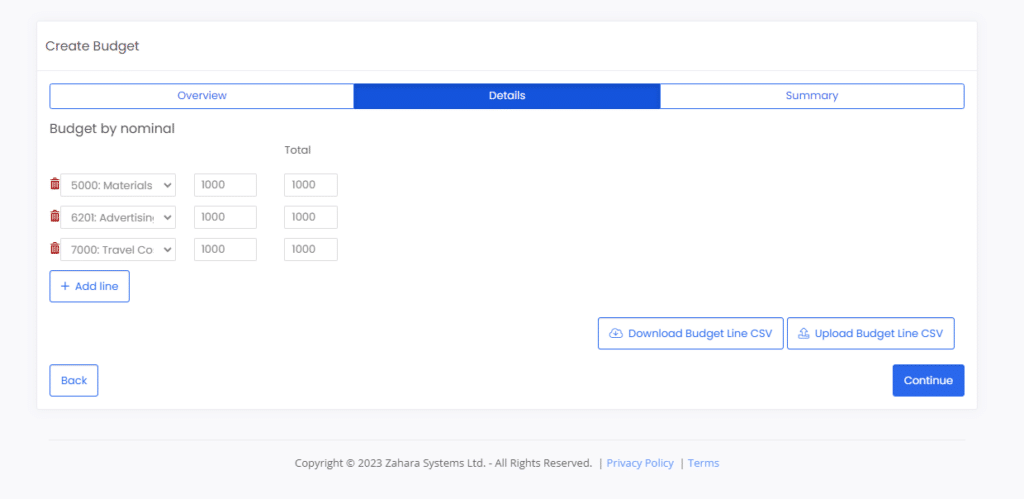This screenshot has height=499, width=1024.
Task: Delete the 6201: Advertising budget line
Action: [x=55, y=216]
